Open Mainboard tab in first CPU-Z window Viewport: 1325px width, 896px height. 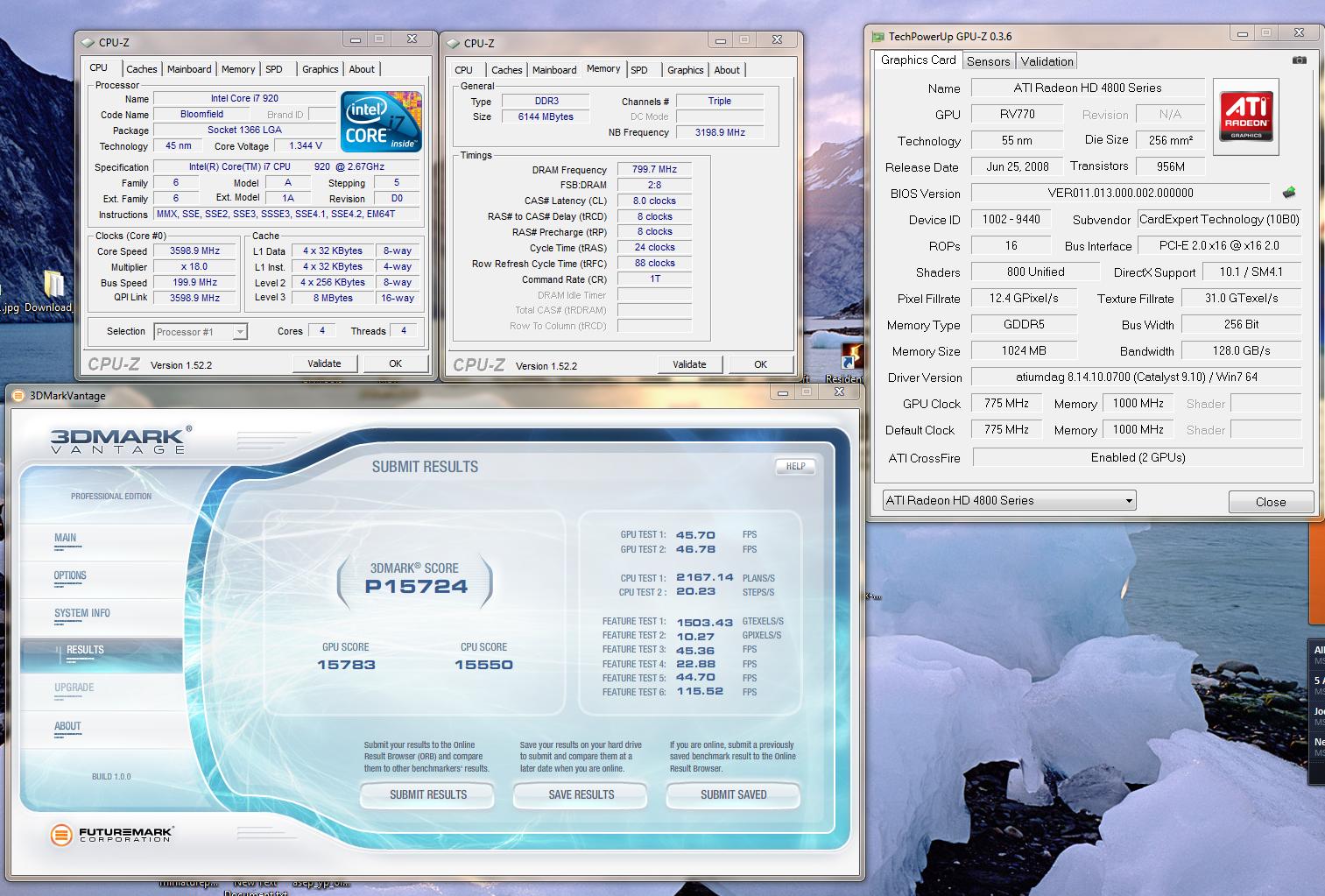pos(189,69)
